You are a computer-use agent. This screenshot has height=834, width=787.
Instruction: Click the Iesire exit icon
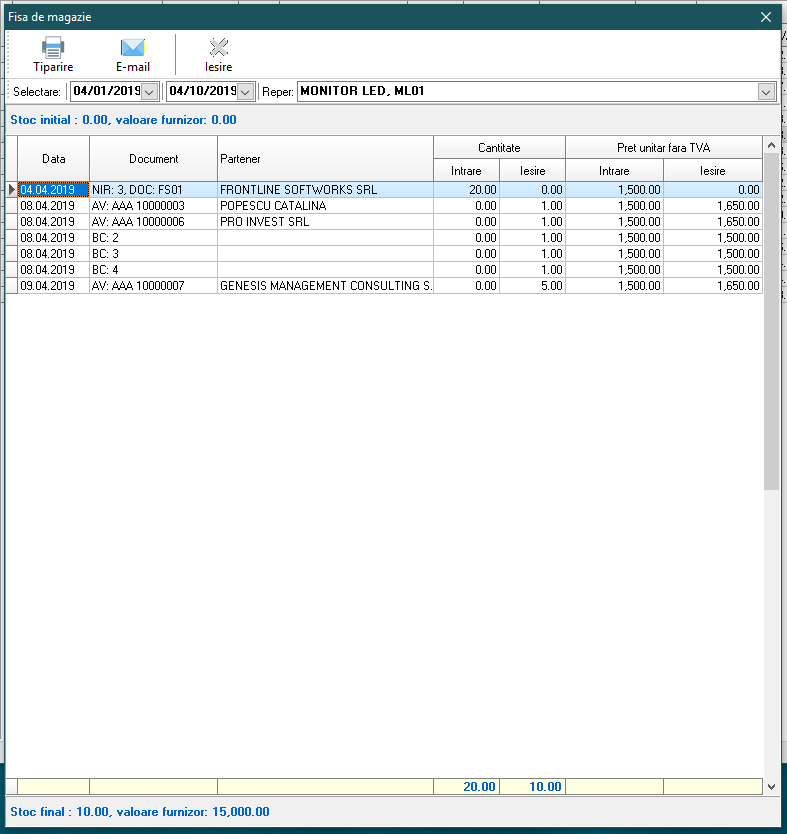pos(218,47)
